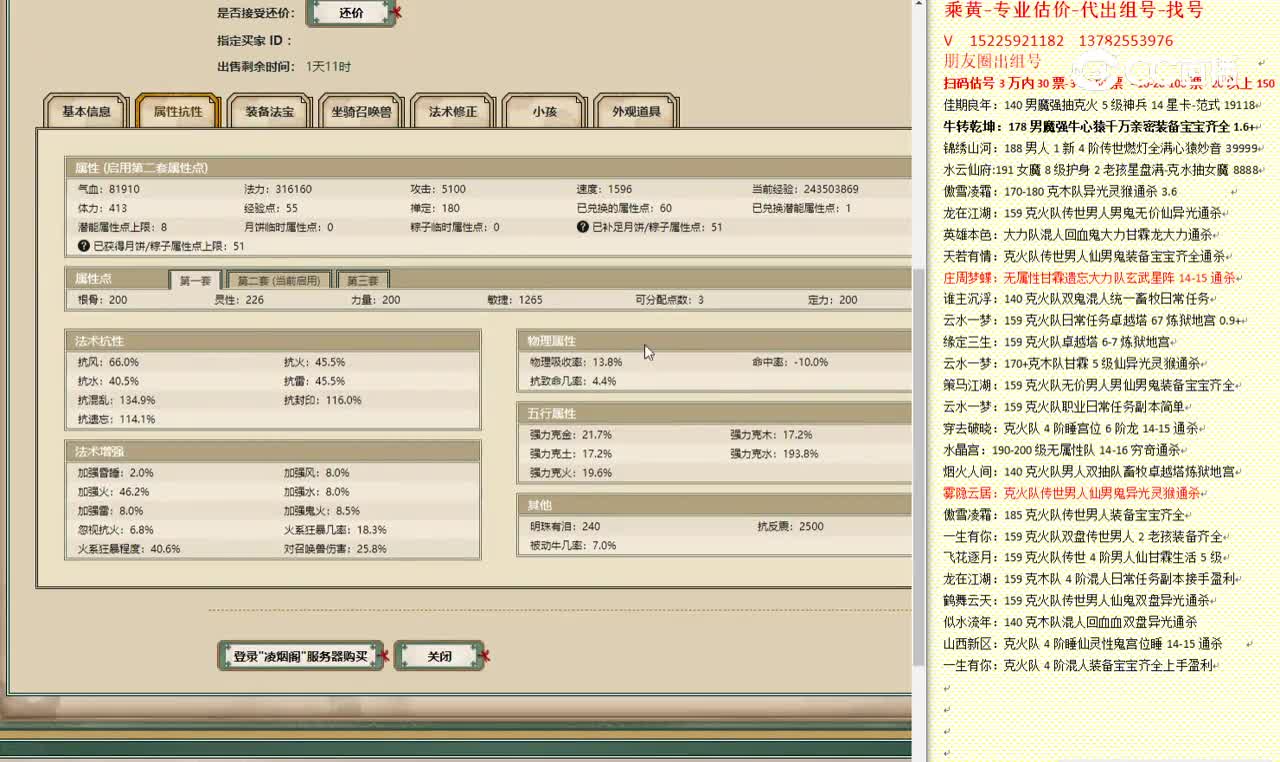Click the 关闭 button

[439, 656]
